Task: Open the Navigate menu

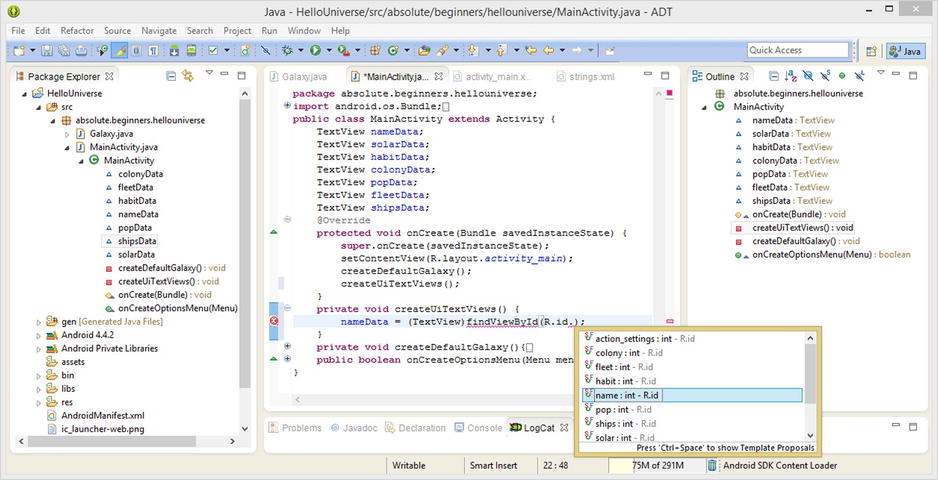Action: (159, 31)
